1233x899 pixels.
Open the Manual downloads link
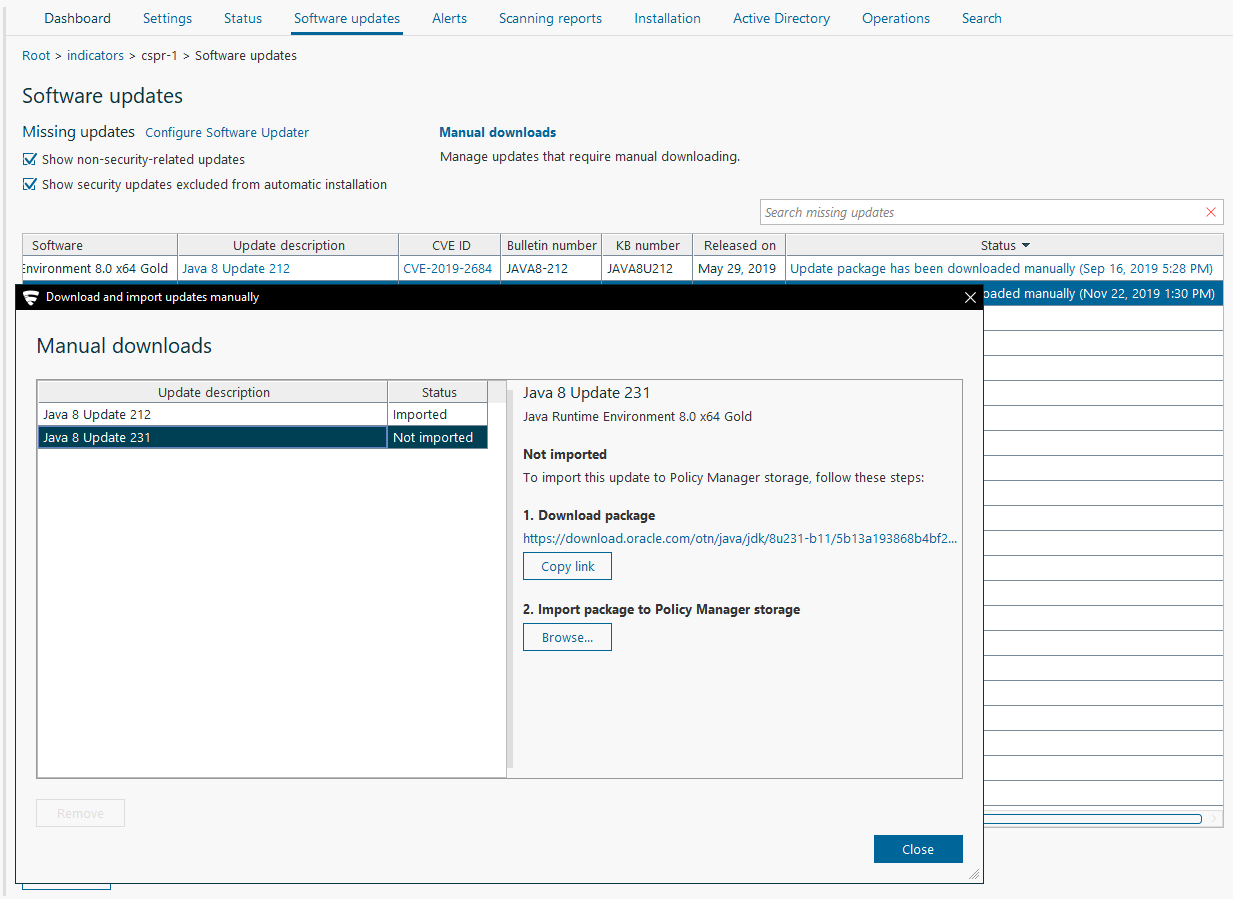point(498,132)
